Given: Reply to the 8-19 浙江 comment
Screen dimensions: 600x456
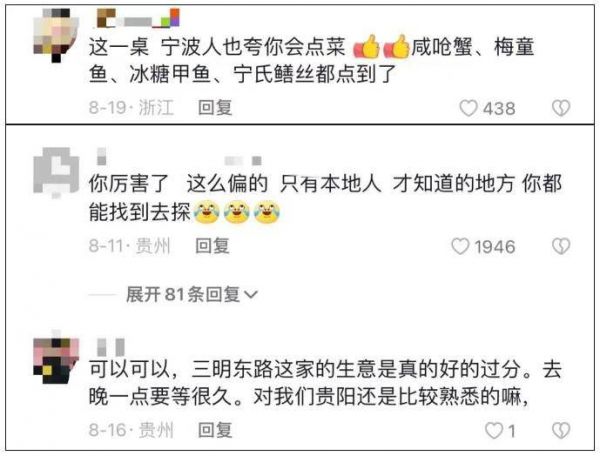Looking at the screenshot, I should coord(215,107).
